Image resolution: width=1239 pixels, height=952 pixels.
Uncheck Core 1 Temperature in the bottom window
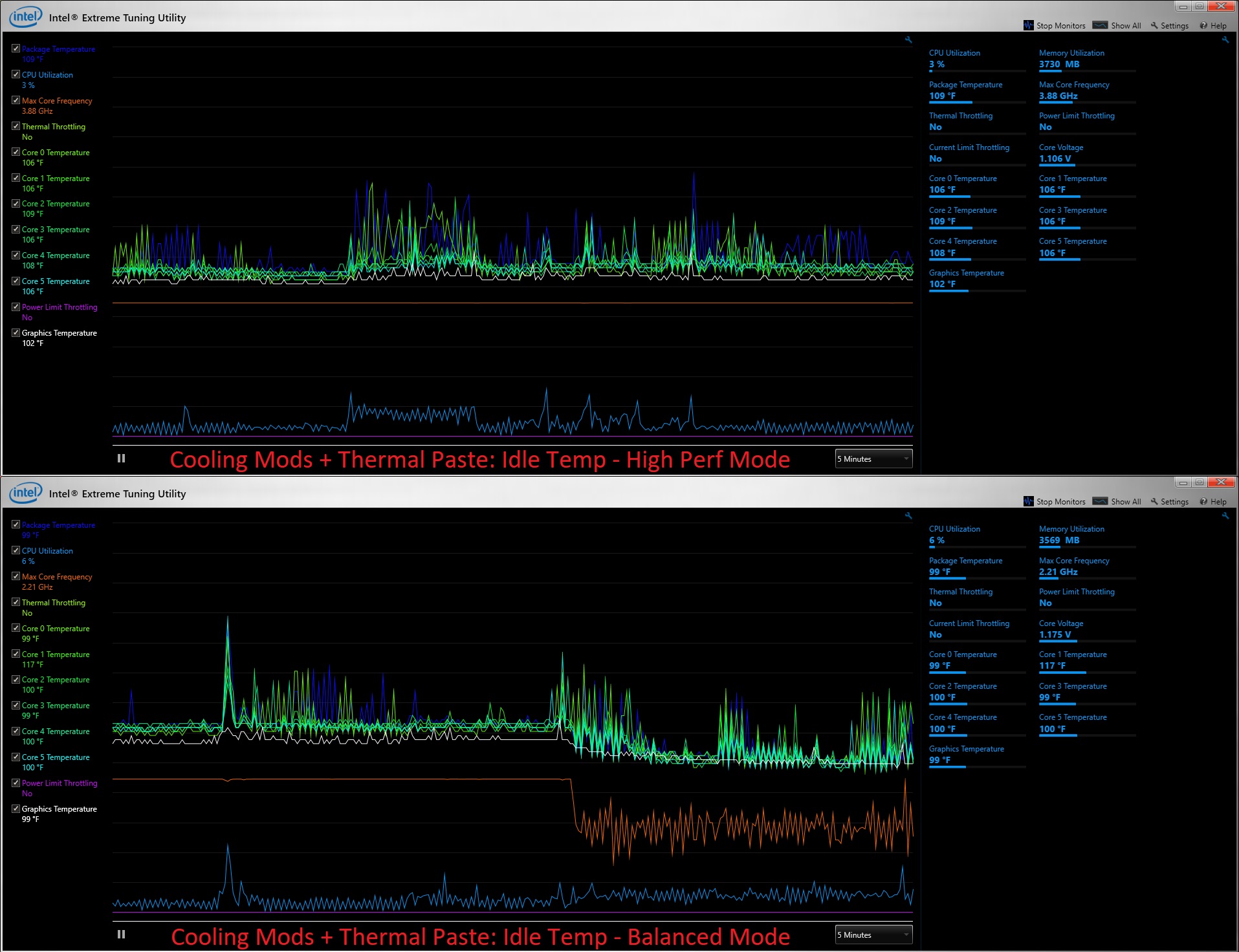point(16,654)
